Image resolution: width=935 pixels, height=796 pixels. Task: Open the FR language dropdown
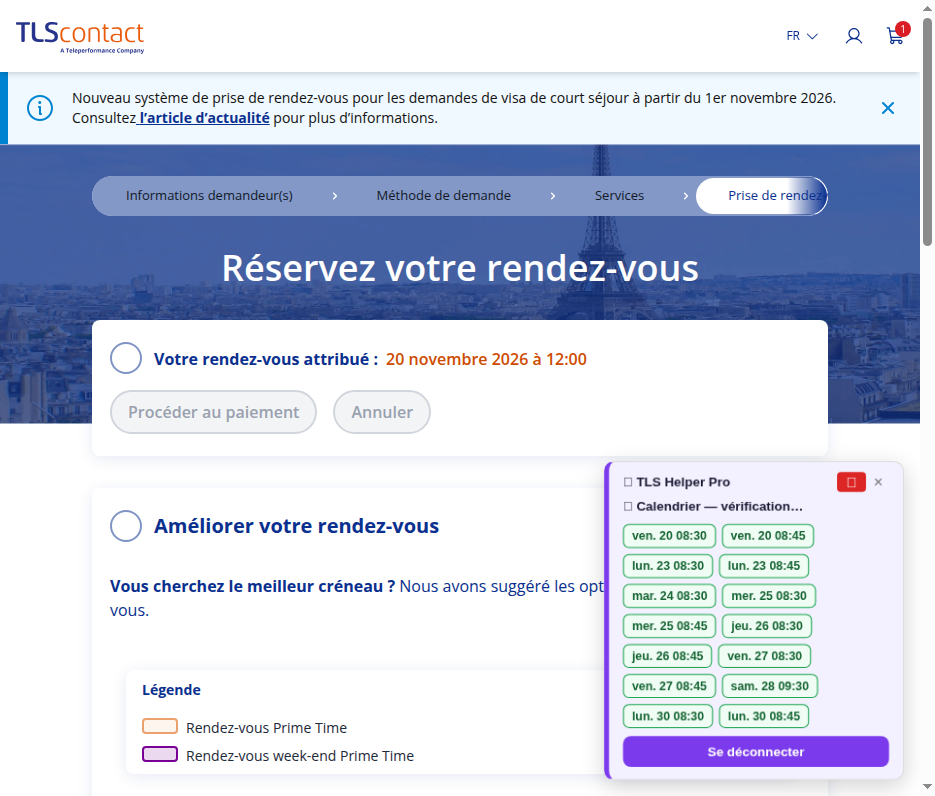coord(801,36)
